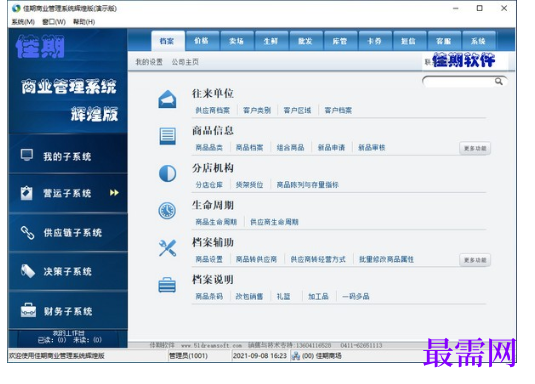This screenshot has height=384, width=535.
Task: Click the 分店机构 half-circle icon
Action: (x=168, y=173)
